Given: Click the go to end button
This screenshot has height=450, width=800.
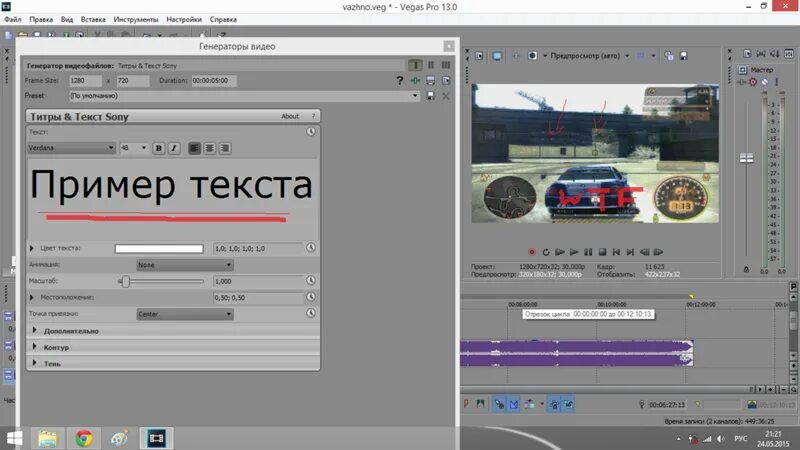Looking at the screenshot, I should pyautogui.click(x=630, y=252).
